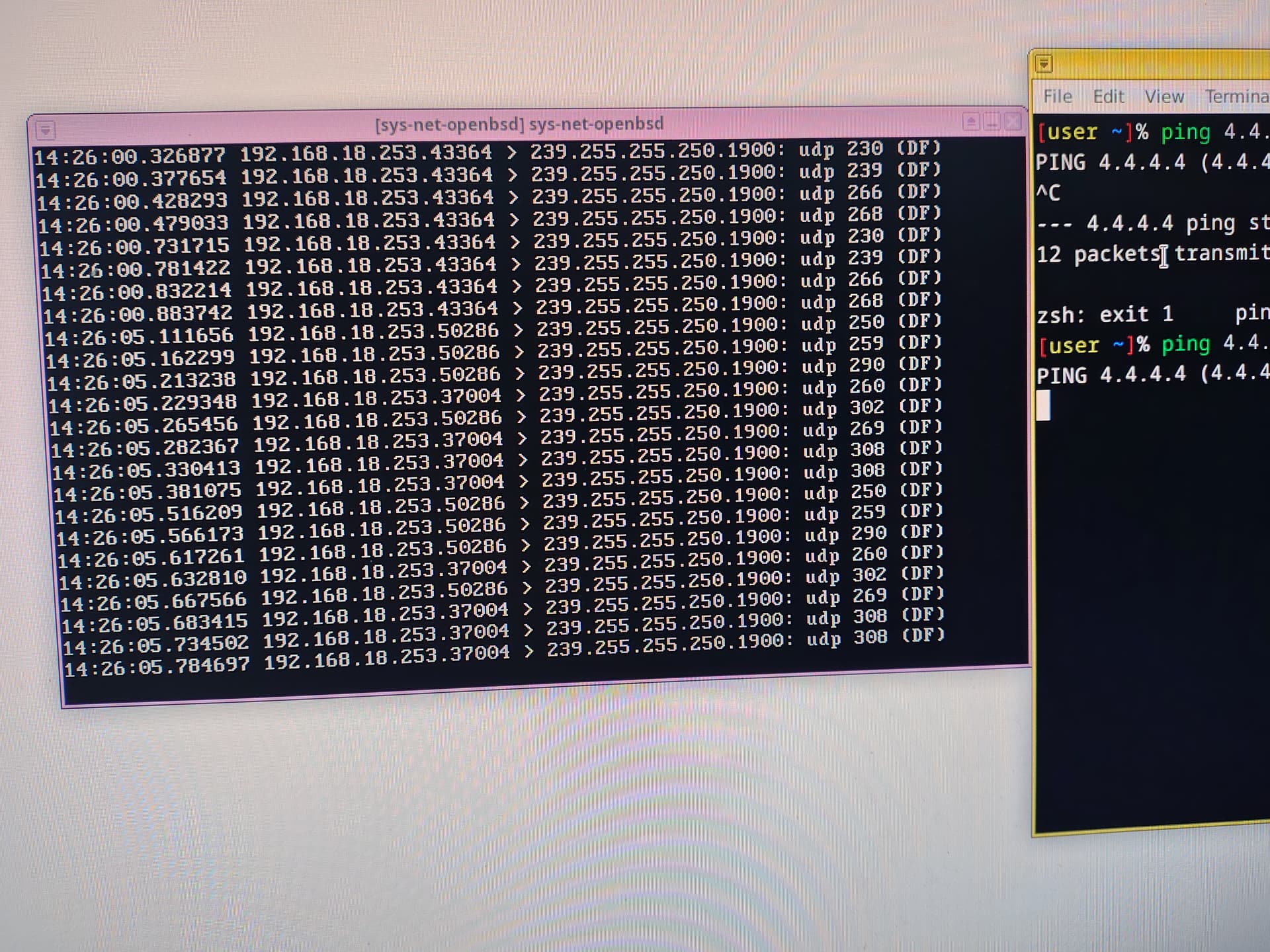This screenshot has height=952, width=1270.
Task: Click timestamp 14:26:05.734502 in the tcpdump output
Action: point(157,646)
